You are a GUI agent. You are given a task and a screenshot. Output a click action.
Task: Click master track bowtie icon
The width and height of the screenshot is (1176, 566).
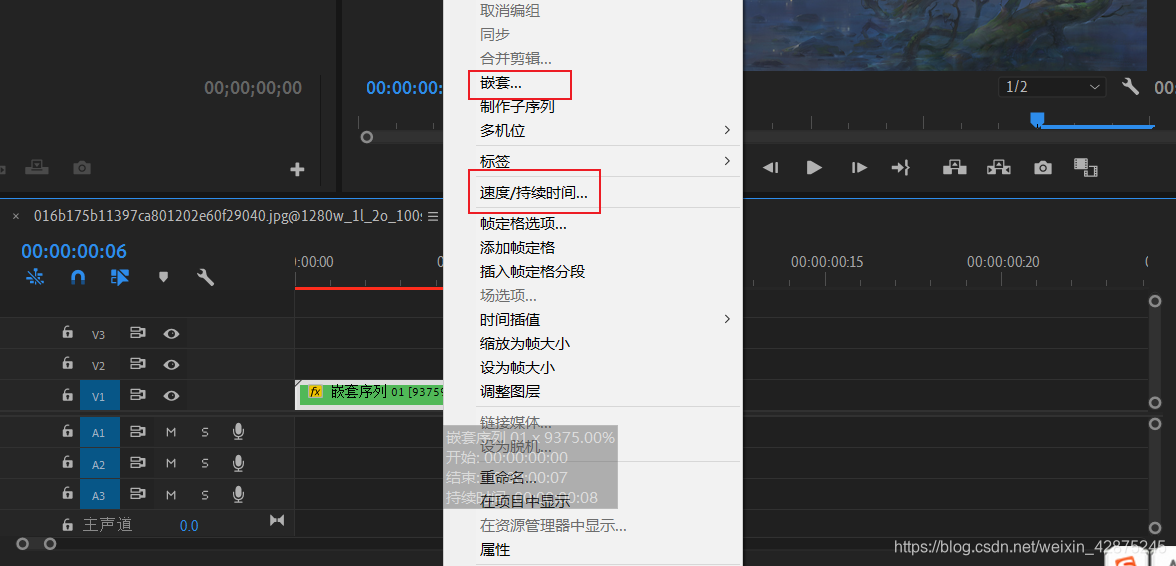click(x=277, y=520)
